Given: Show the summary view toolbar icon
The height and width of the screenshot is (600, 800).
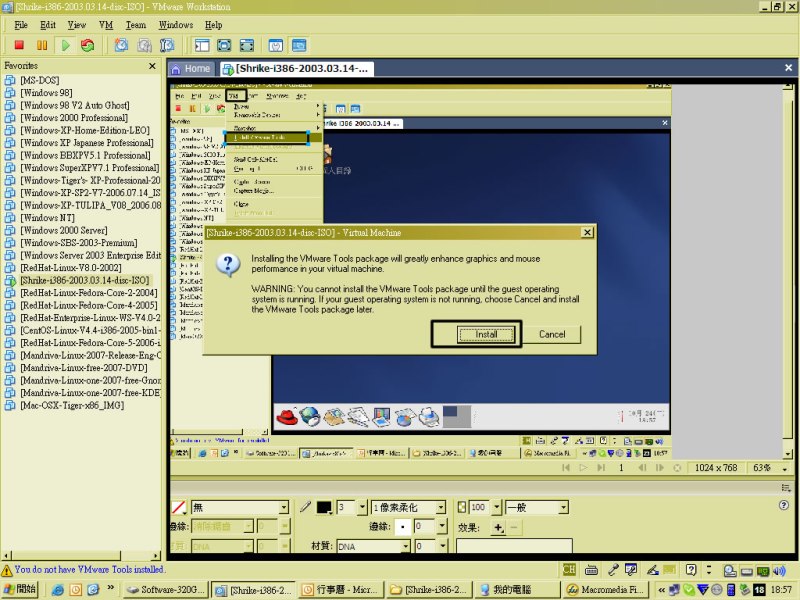Looking at the screenshot, I should click(276, 45).
